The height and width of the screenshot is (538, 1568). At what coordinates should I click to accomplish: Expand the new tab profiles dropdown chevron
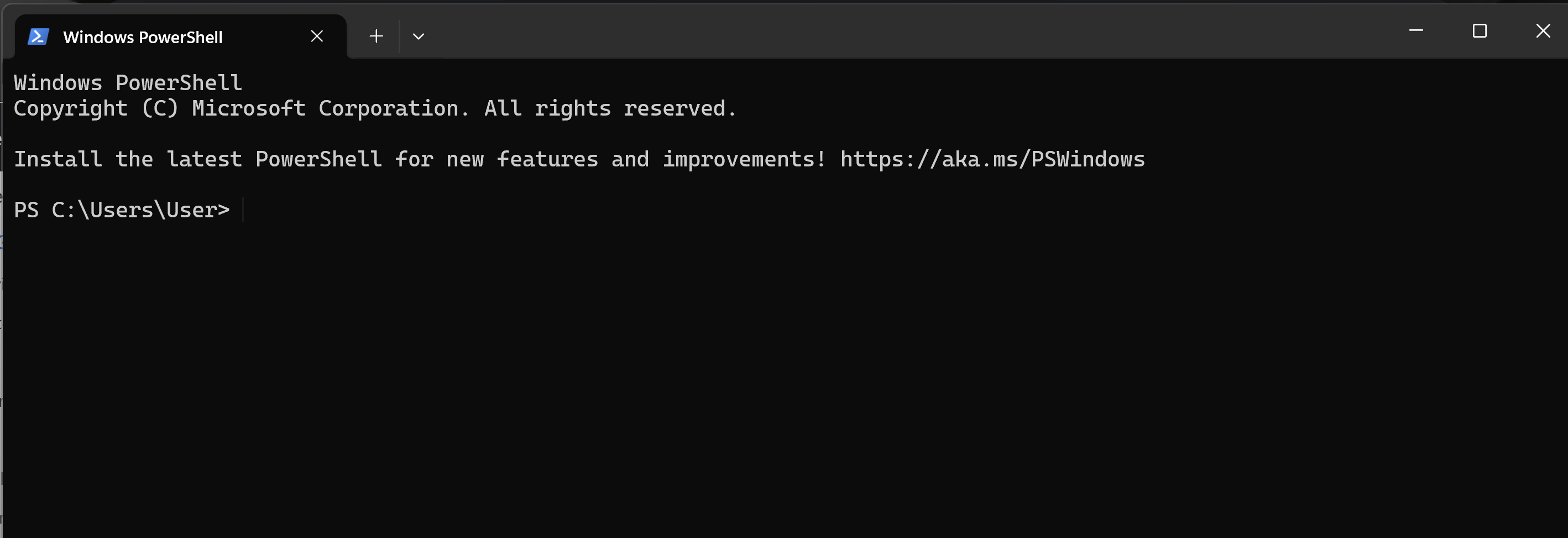coord(418,36)
